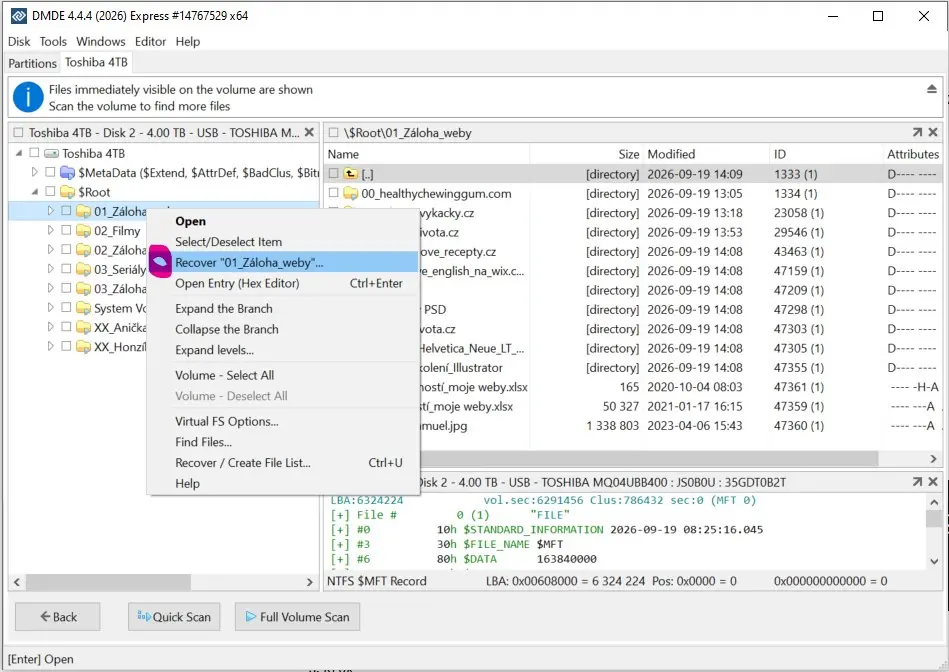949x672 pixels.
Task: Maximize the hex editor panel arrow icon
Action: pos(917,481)
